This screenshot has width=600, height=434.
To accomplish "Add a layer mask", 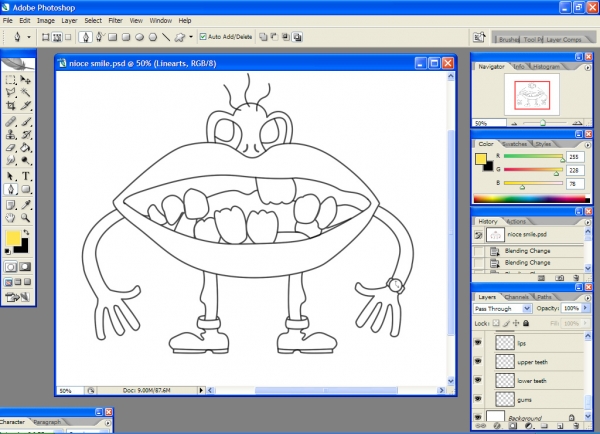I will [513, 426].
